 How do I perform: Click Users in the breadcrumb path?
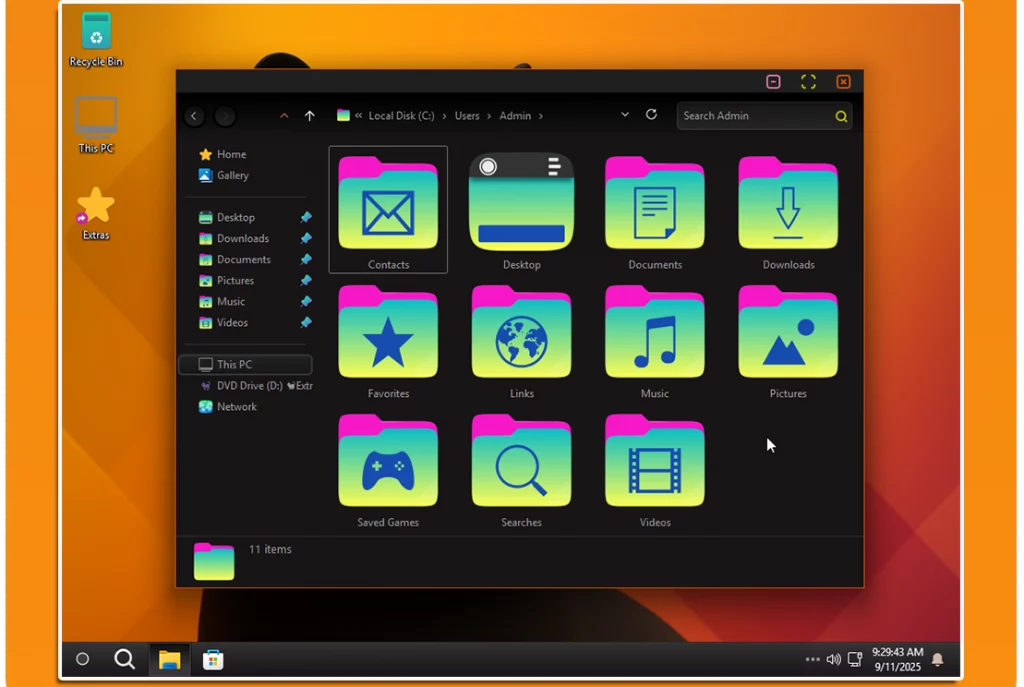click(467, 116)
